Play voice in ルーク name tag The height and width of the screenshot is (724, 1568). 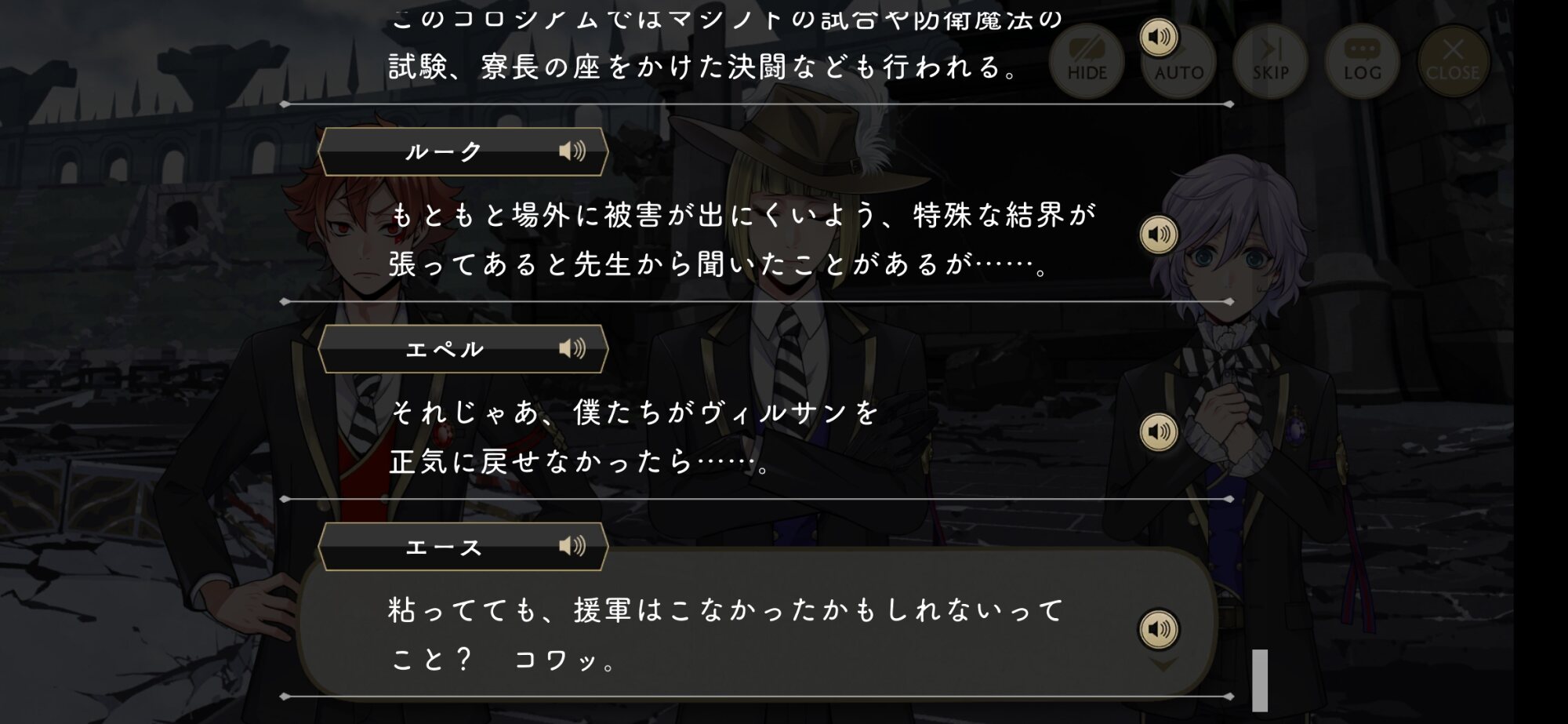coord(572,151)
